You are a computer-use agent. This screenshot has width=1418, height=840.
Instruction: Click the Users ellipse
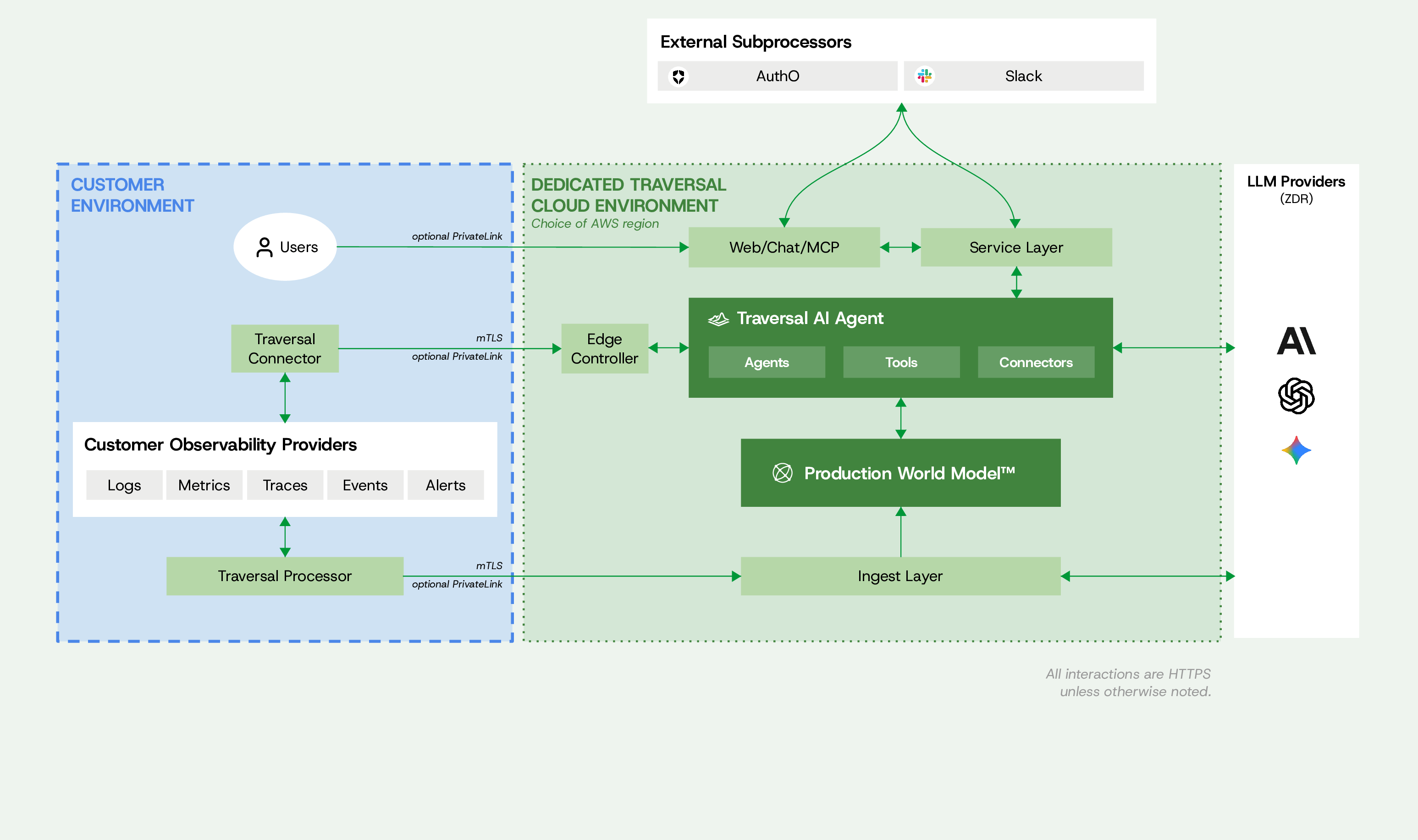pos(285,247)
